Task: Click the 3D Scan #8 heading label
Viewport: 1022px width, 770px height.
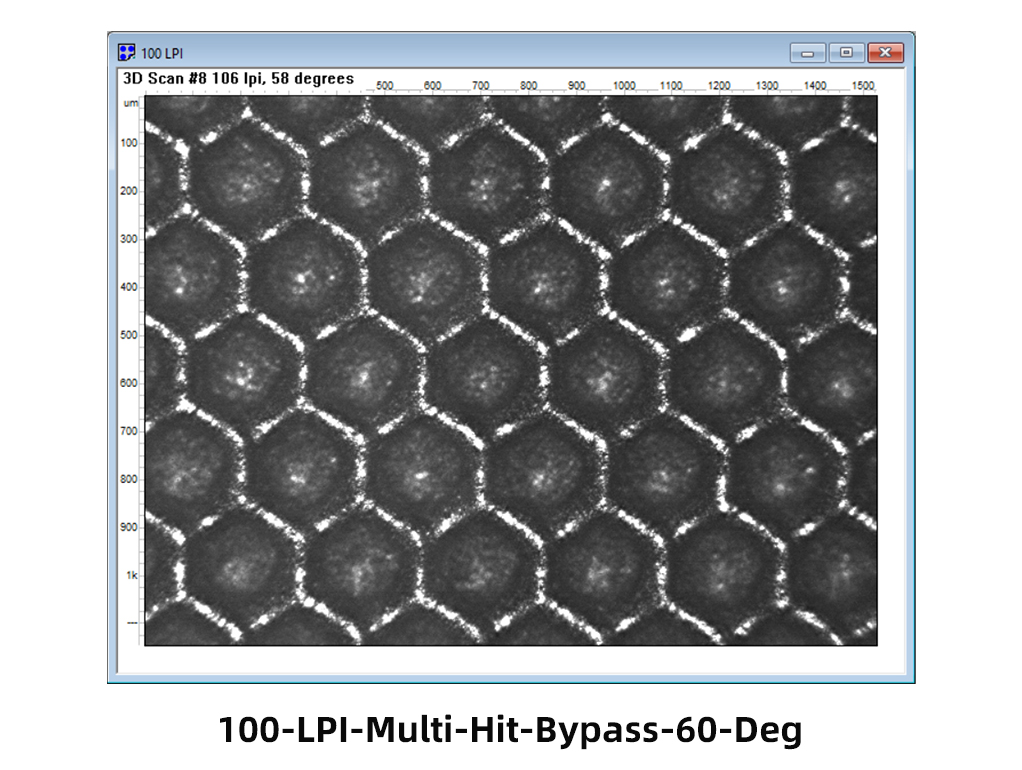Action: (237, 79)
